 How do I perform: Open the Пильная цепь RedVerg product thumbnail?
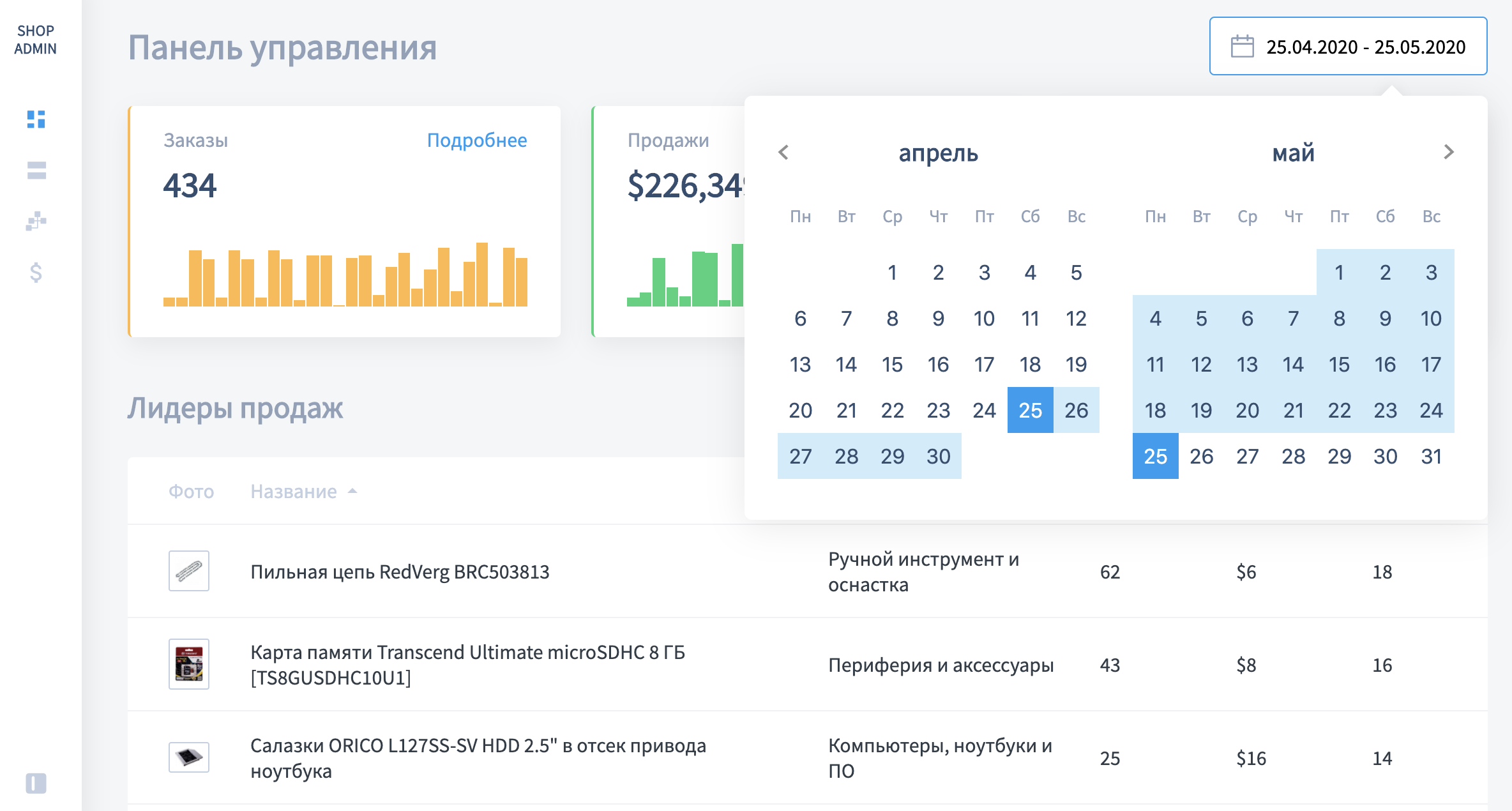pos(188,571)
